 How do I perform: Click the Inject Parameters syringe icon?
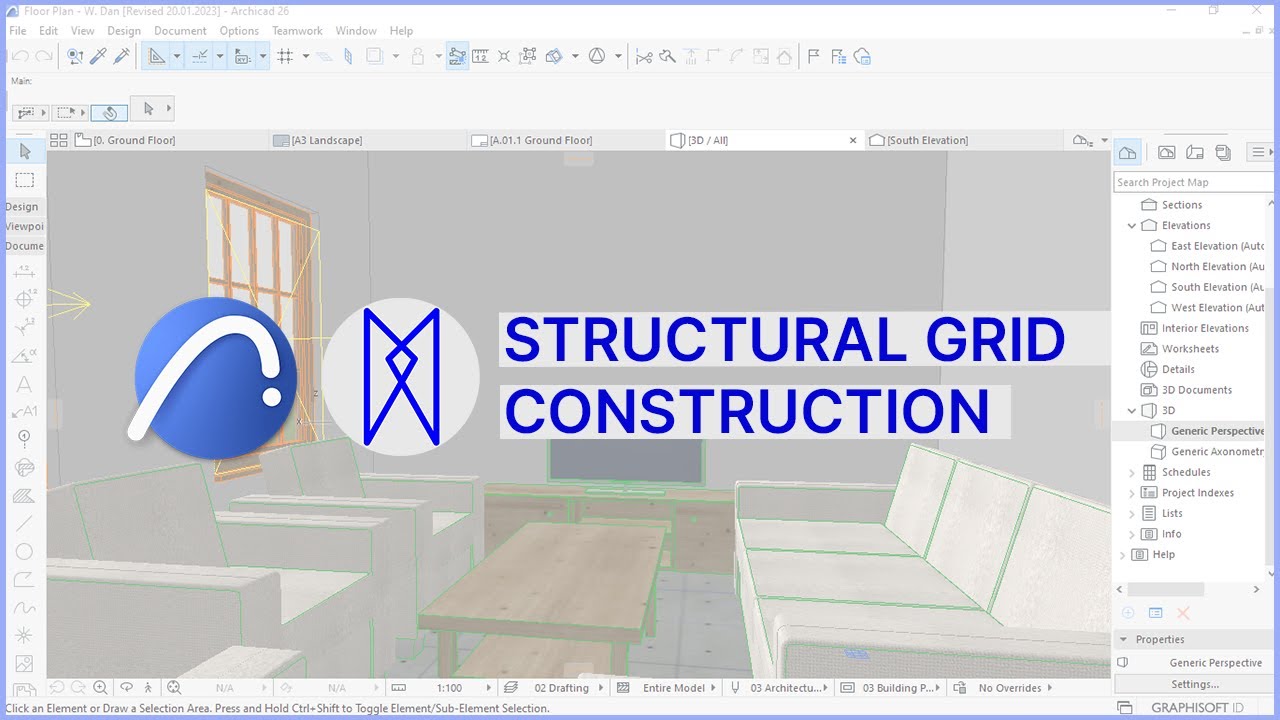click(122, 57)
